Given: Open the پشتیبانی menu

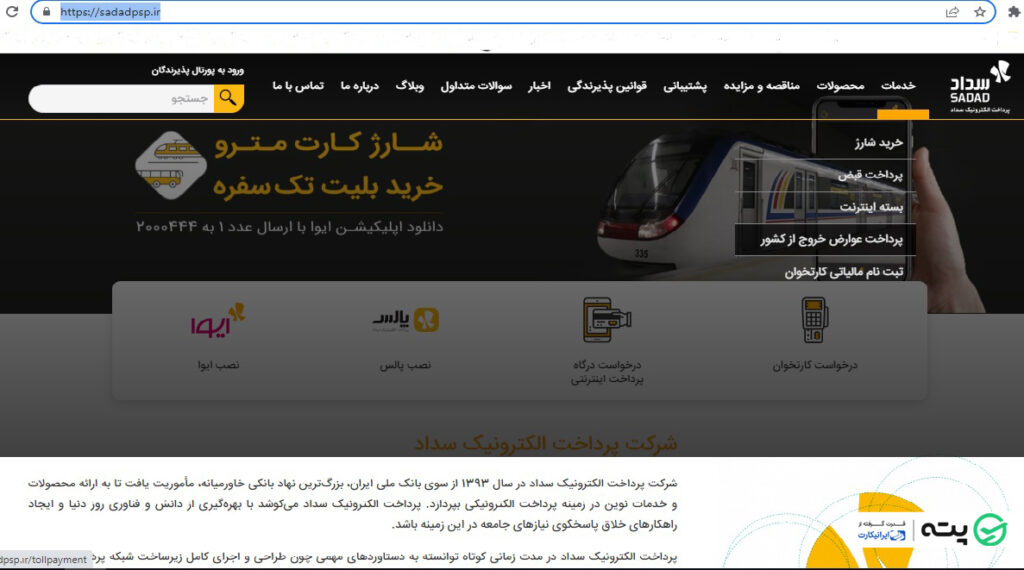Looking at the screenshot, I should click(685, 86).
